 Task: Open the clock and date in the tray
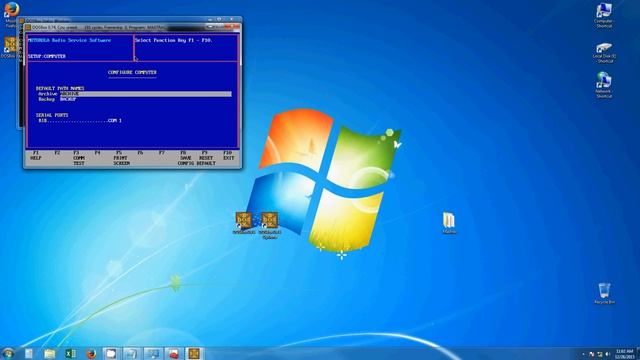624,353
